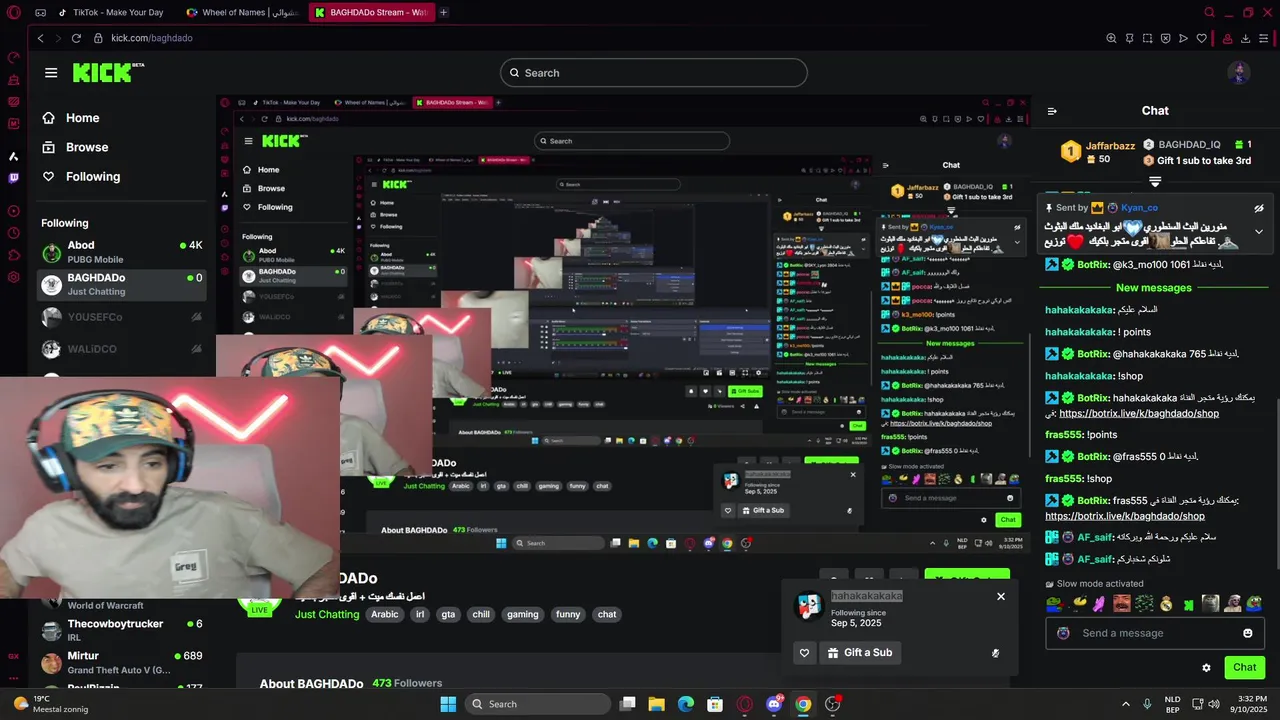Go to Home in Kick sidebar
The height and width of the screenshot is (720, 1280).
click(70, 118)
